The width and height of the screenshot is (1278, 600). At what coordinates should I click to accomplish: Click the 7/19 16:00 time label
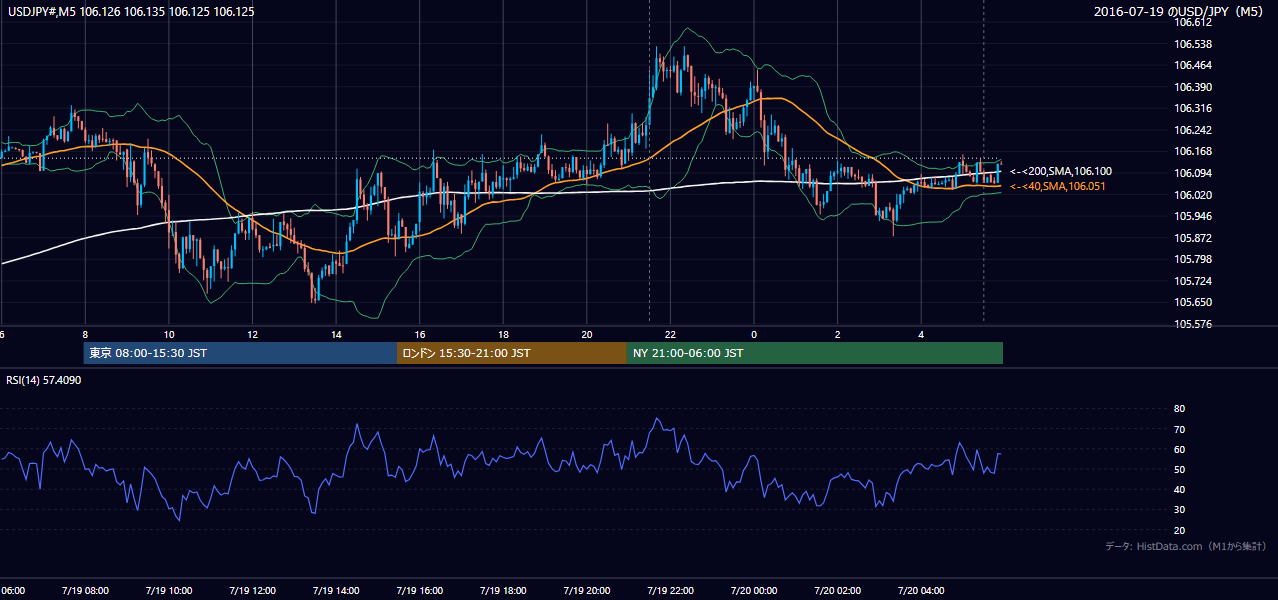[x=420, y=591]
